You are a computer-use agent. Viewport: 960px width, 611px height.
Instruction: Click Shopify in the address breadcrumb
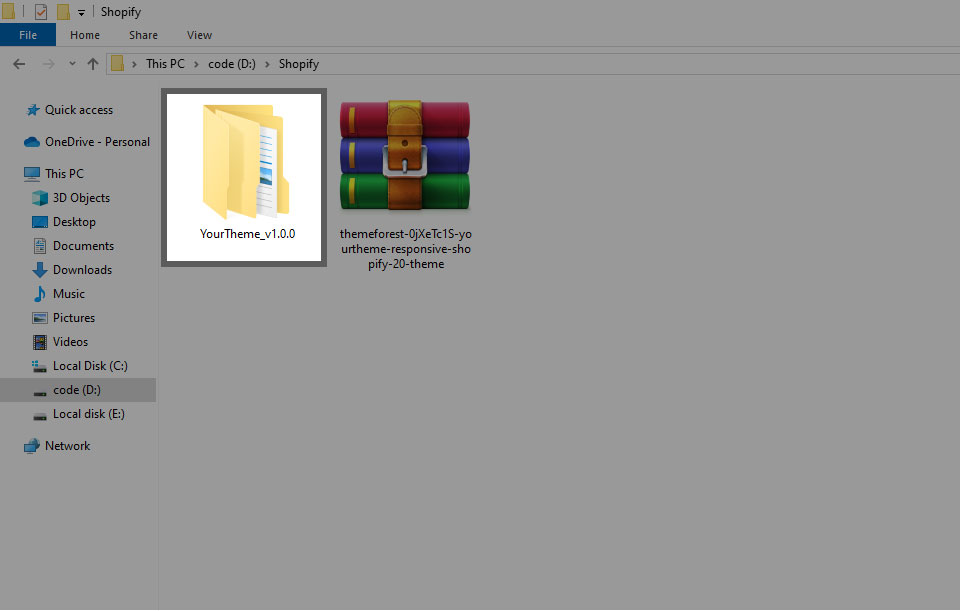pos(299,64)
